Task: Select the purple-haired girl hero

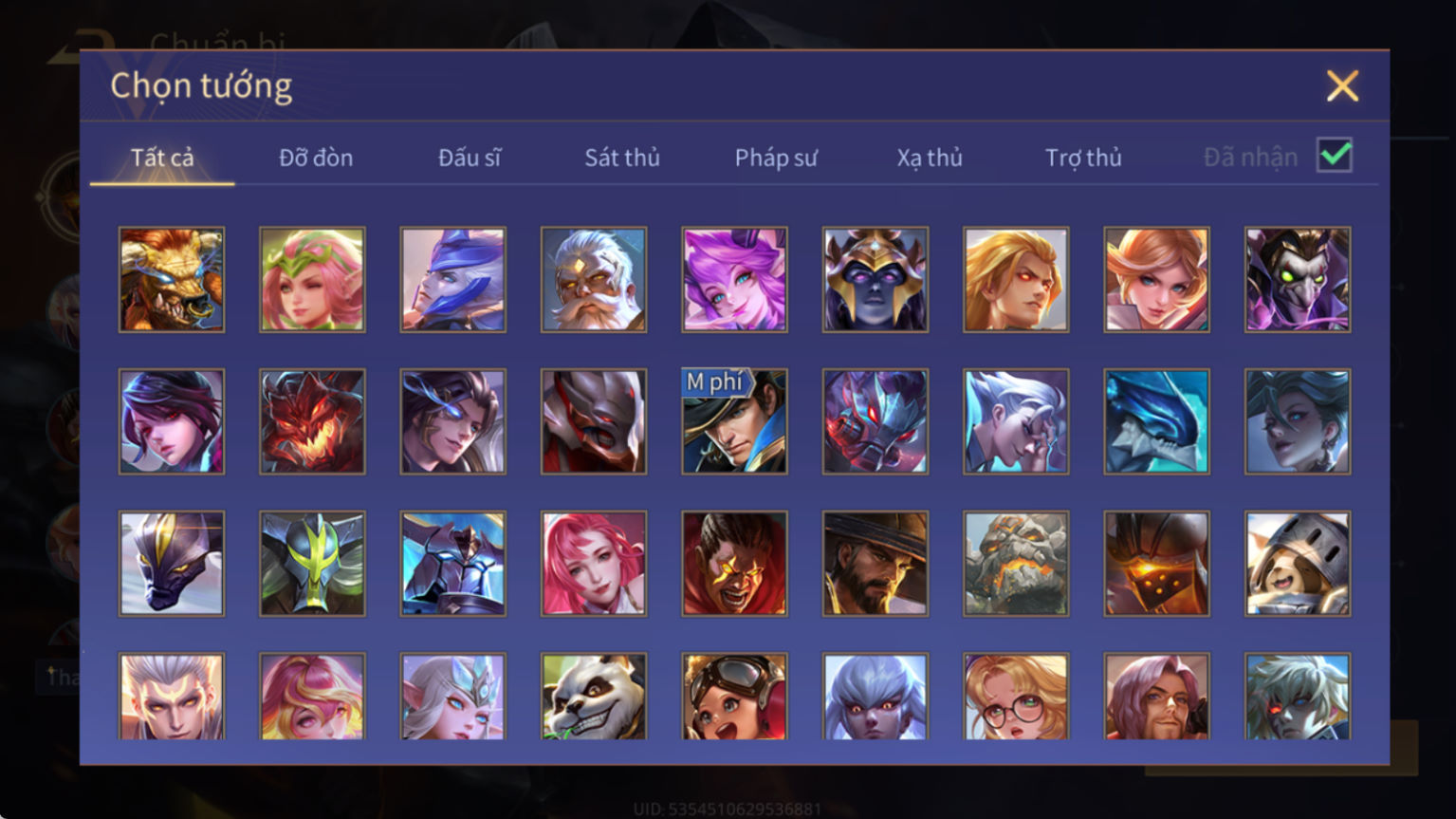Action: (x=734, y=279)
